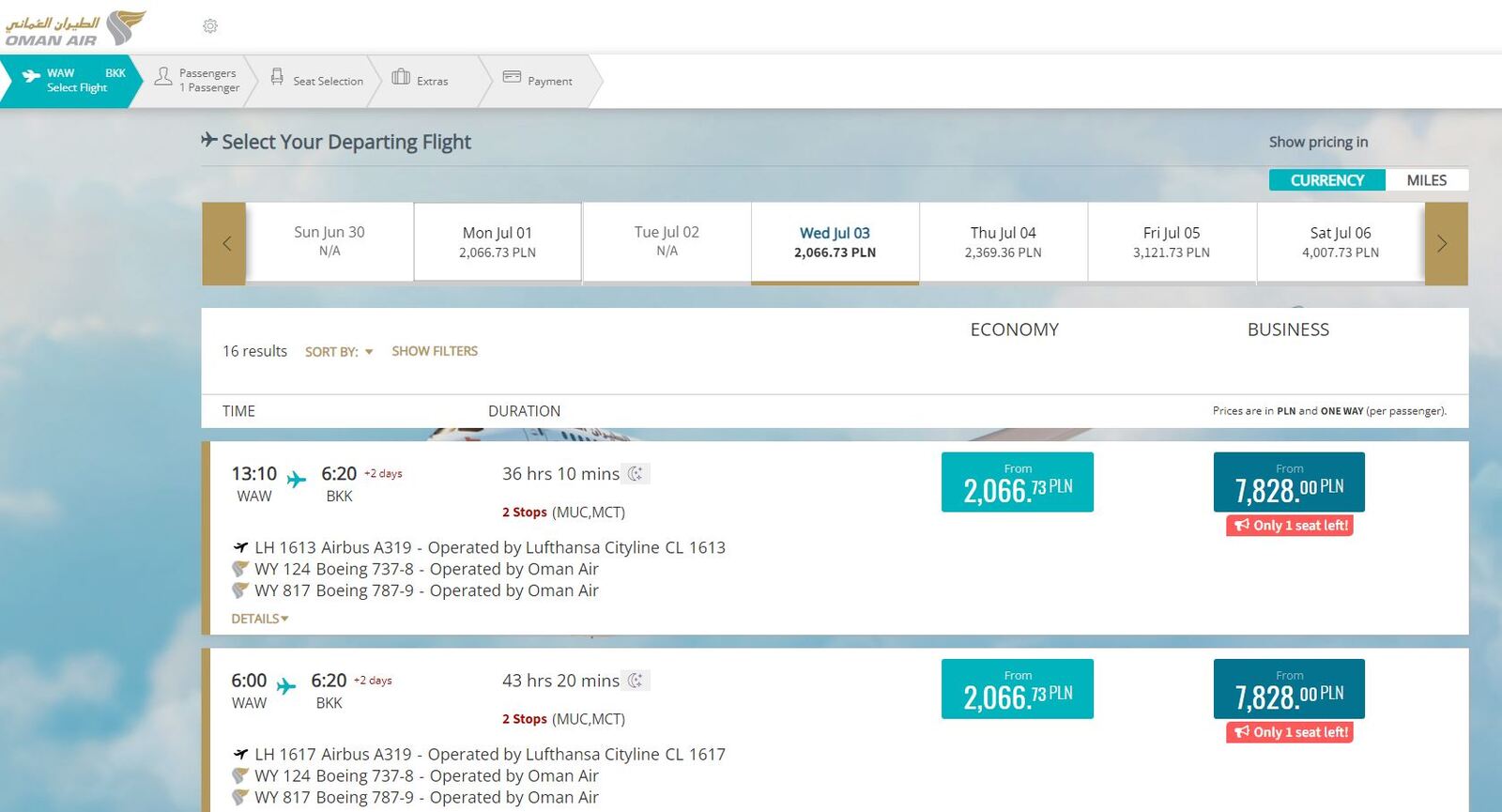Expand DETAILS for the 13:10 flight
The image size is (1502, 812).
click(x=260, y=619)
